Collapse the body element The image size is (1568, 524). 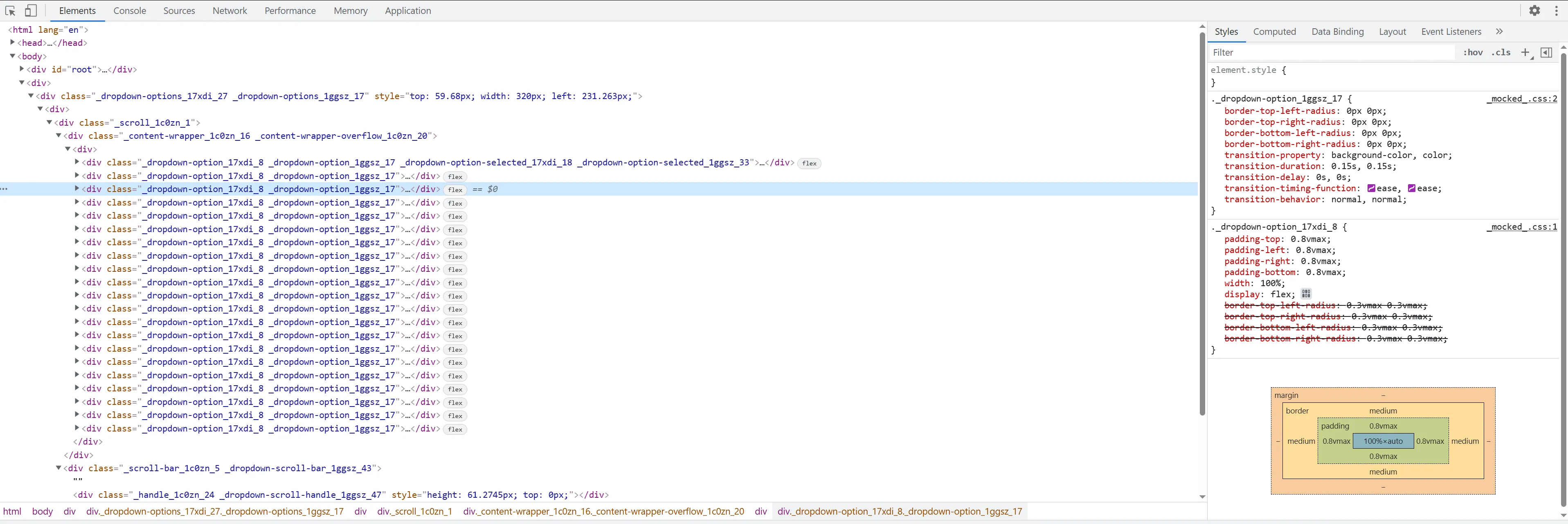(12, 56)
